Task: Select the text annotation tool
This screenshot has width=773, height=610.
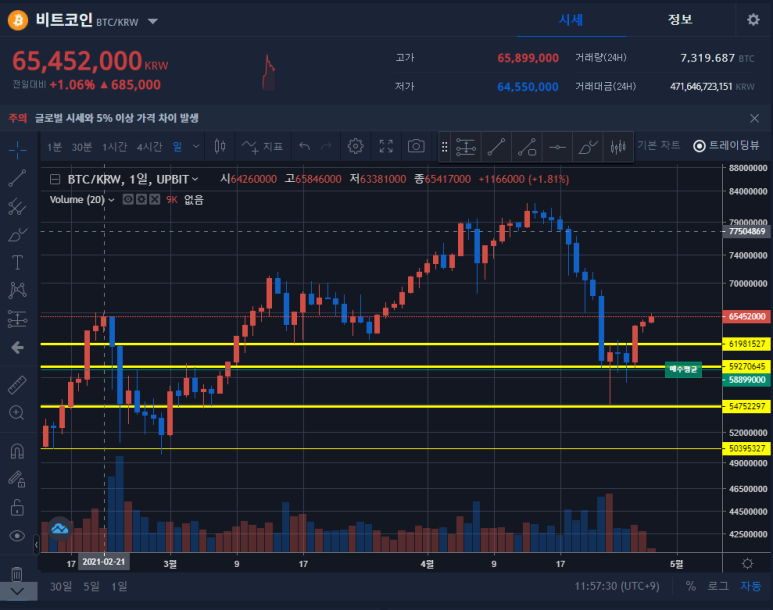Action: (17, 262)
